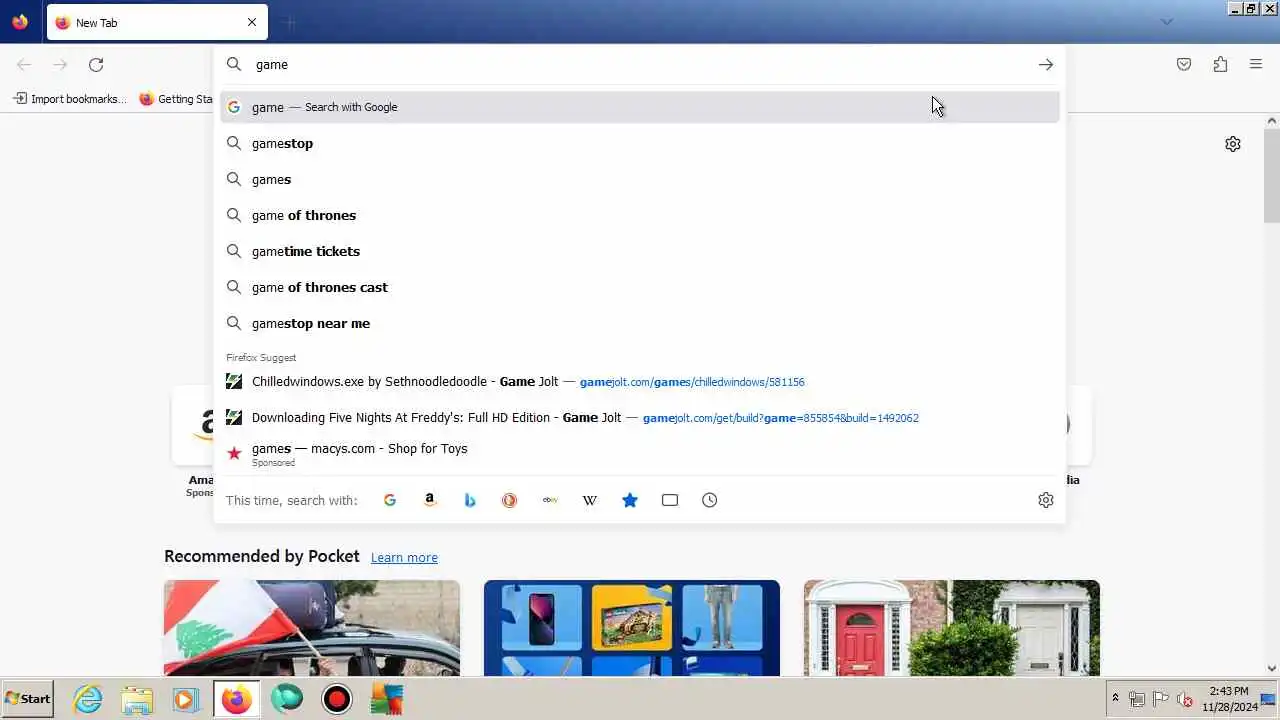Search only open tabs icon

[x=670, y=500]
